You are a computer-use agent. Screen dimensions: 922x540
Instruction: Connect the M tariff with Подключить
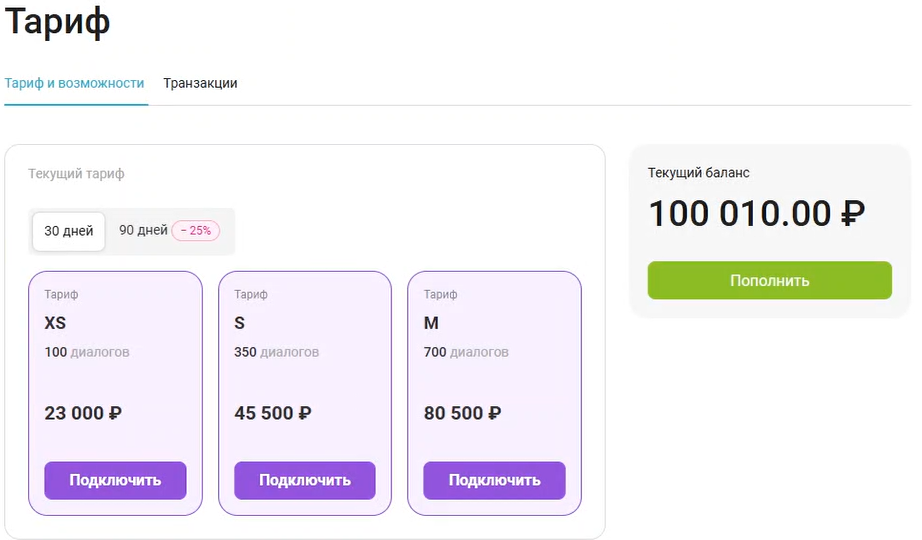pos(495,481)
